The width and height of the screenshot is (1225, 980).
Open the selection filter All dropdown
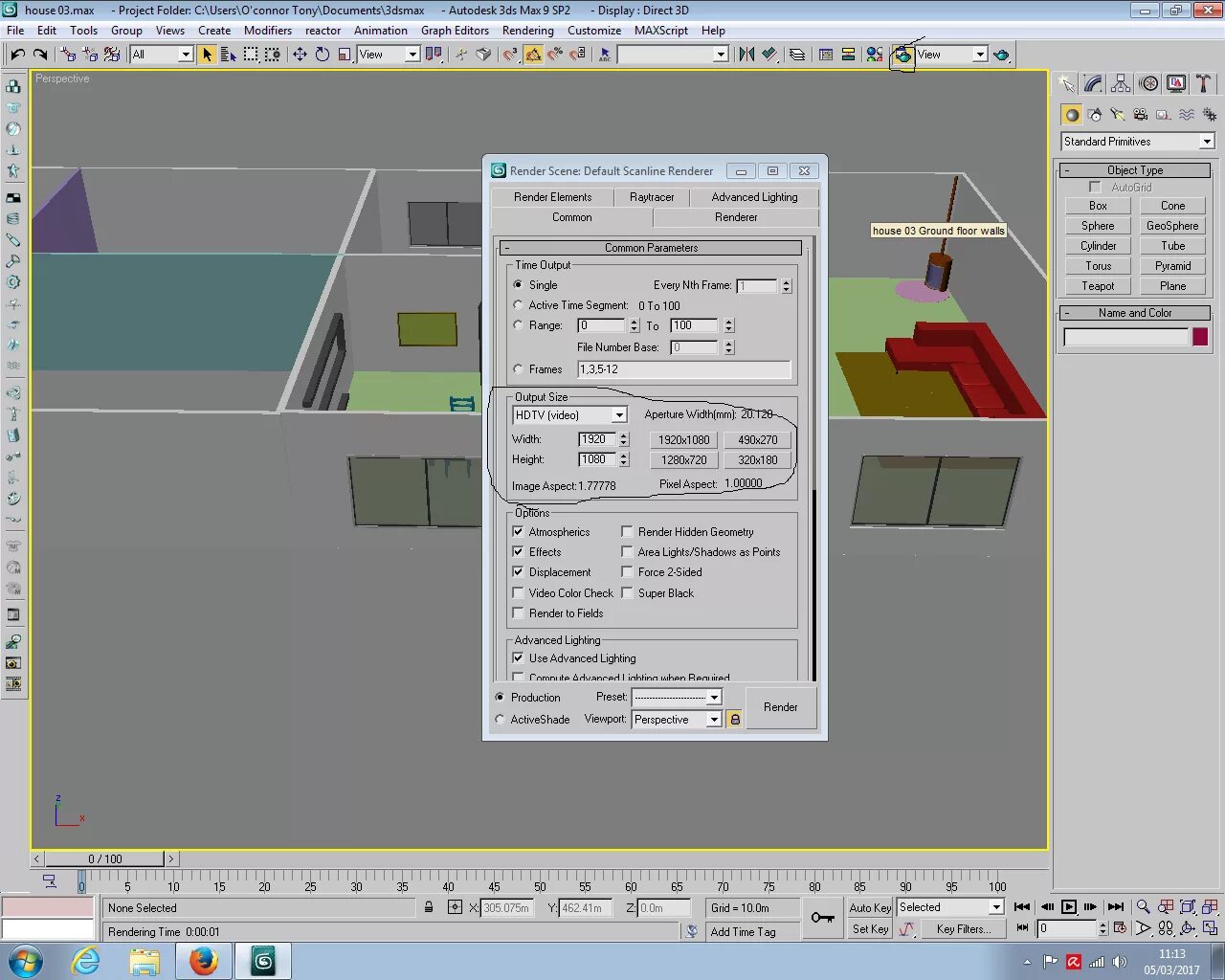(162, 55)
